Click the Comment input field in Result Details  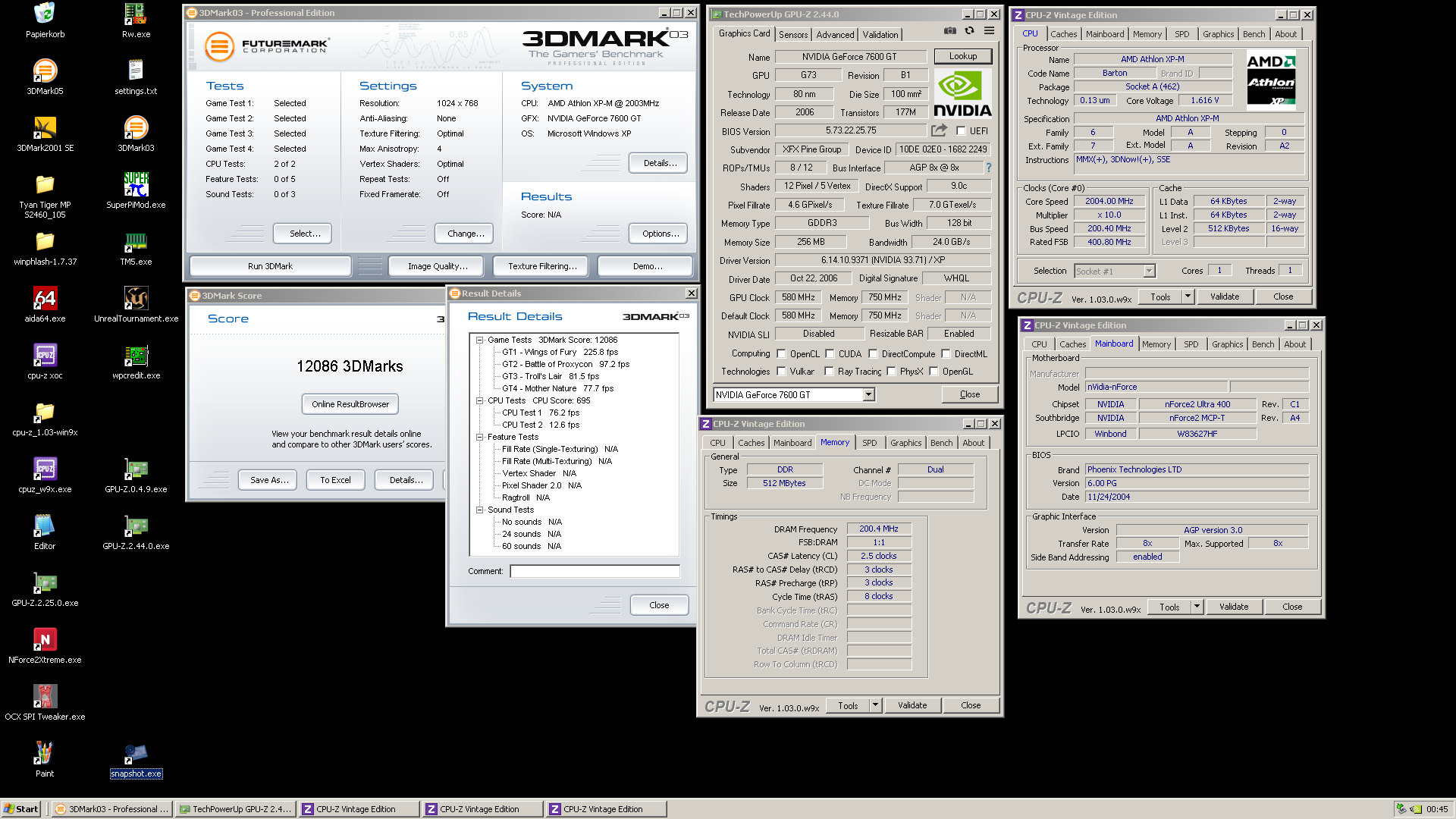(x=595, y=572)
